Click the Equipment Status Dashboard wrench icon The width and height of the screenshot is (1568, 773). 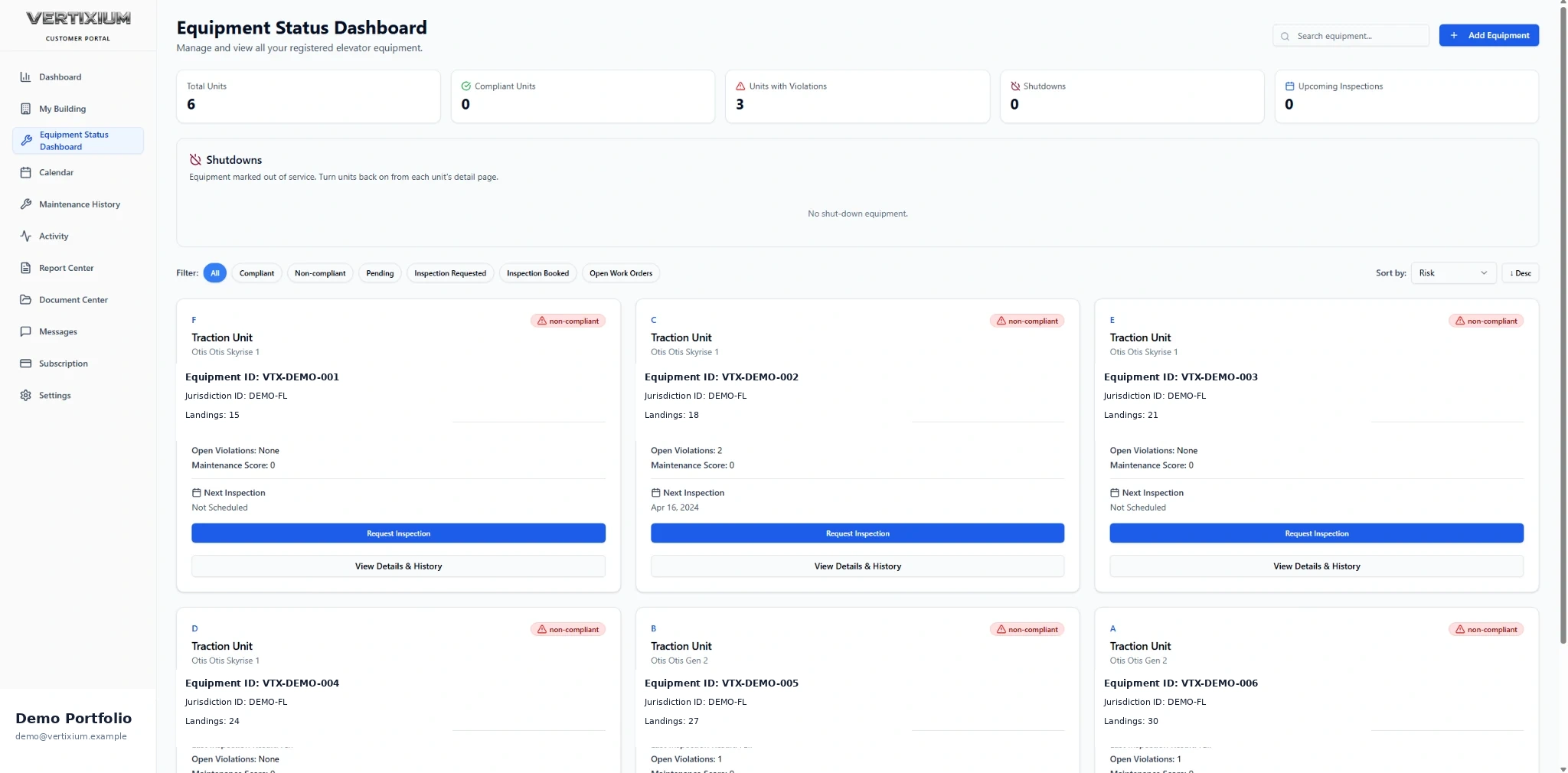pyautogui.click(x=26, y=141)
